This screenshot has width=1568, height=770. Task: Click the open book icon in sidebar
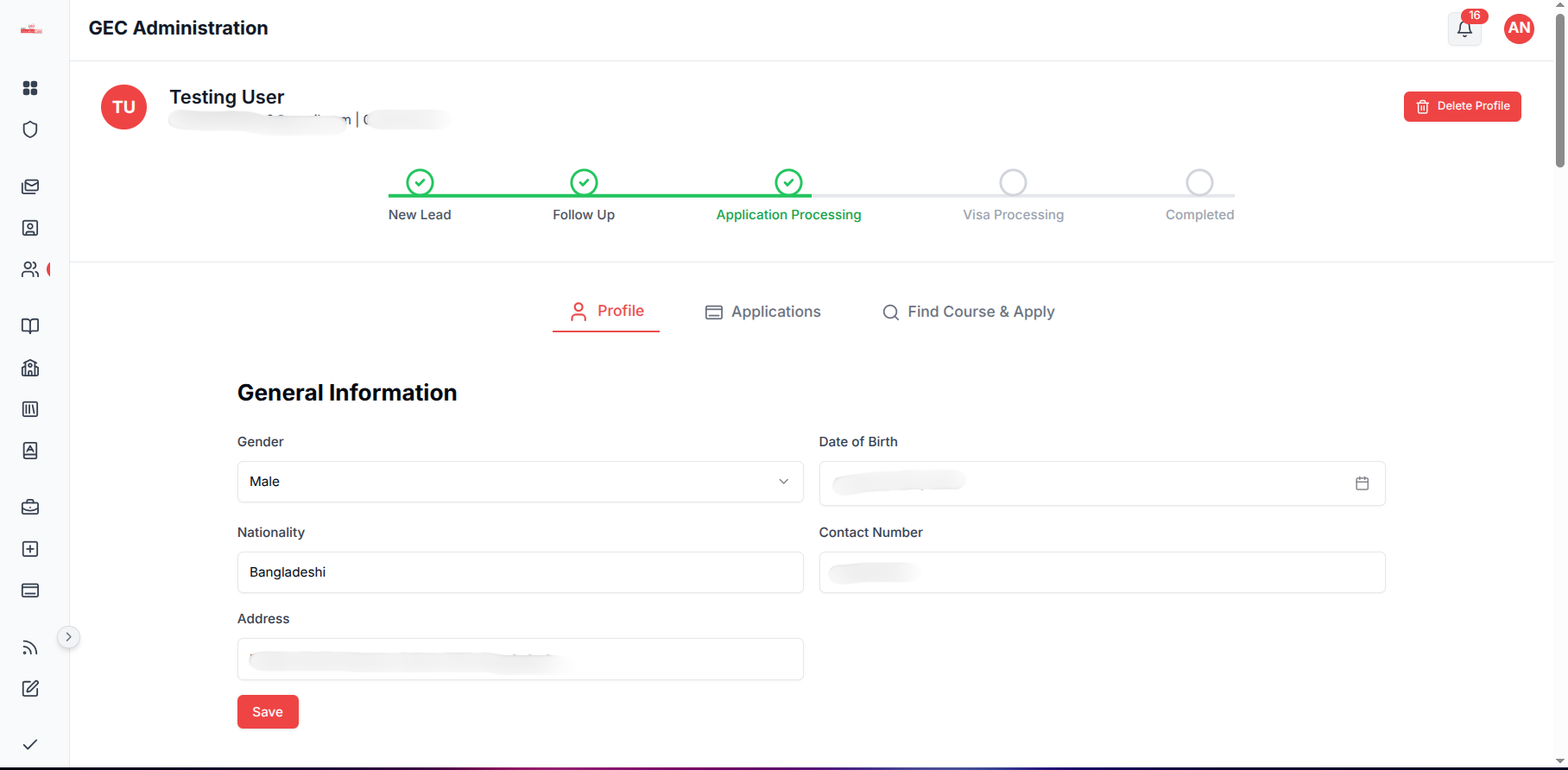click(30, 326)
